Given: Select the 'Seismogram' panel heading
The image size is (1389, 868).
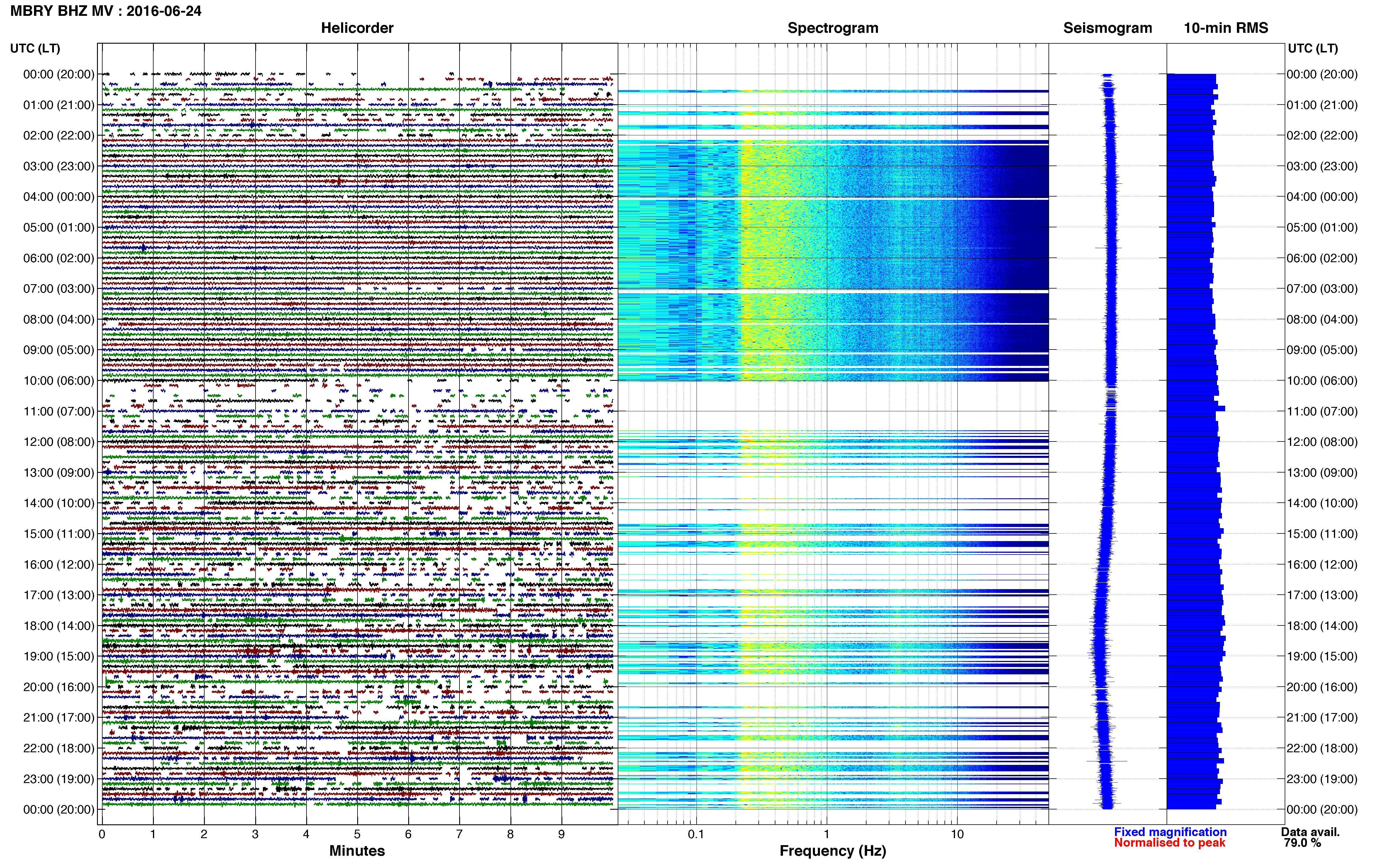Looking at the screenshot, I should (x=1108, y=28).
